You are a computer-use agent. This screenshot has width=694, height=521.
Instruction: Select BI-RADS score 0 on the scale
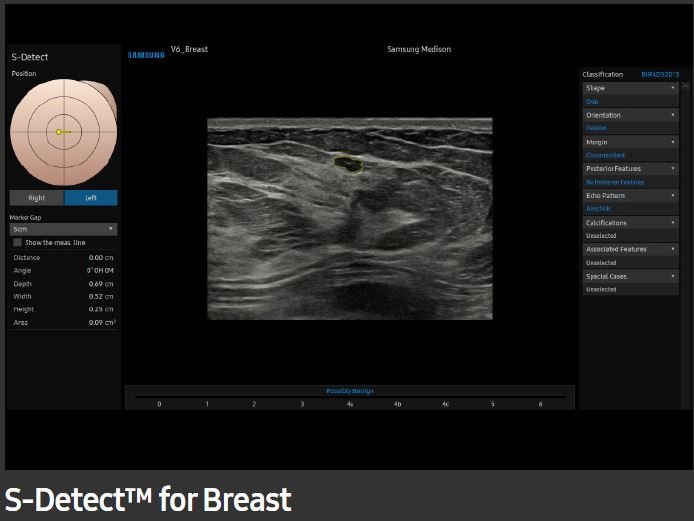(159, 404)
